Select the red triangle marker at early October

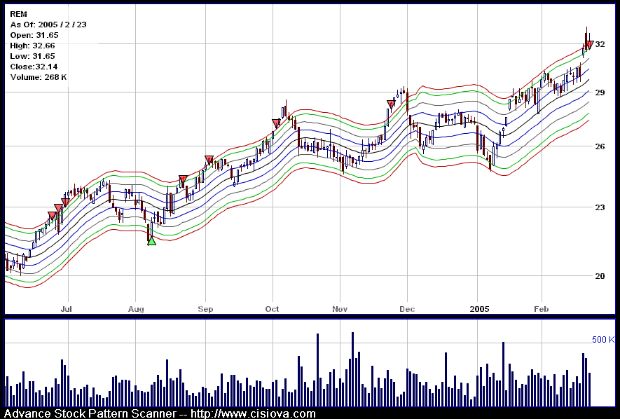[276, 123]
